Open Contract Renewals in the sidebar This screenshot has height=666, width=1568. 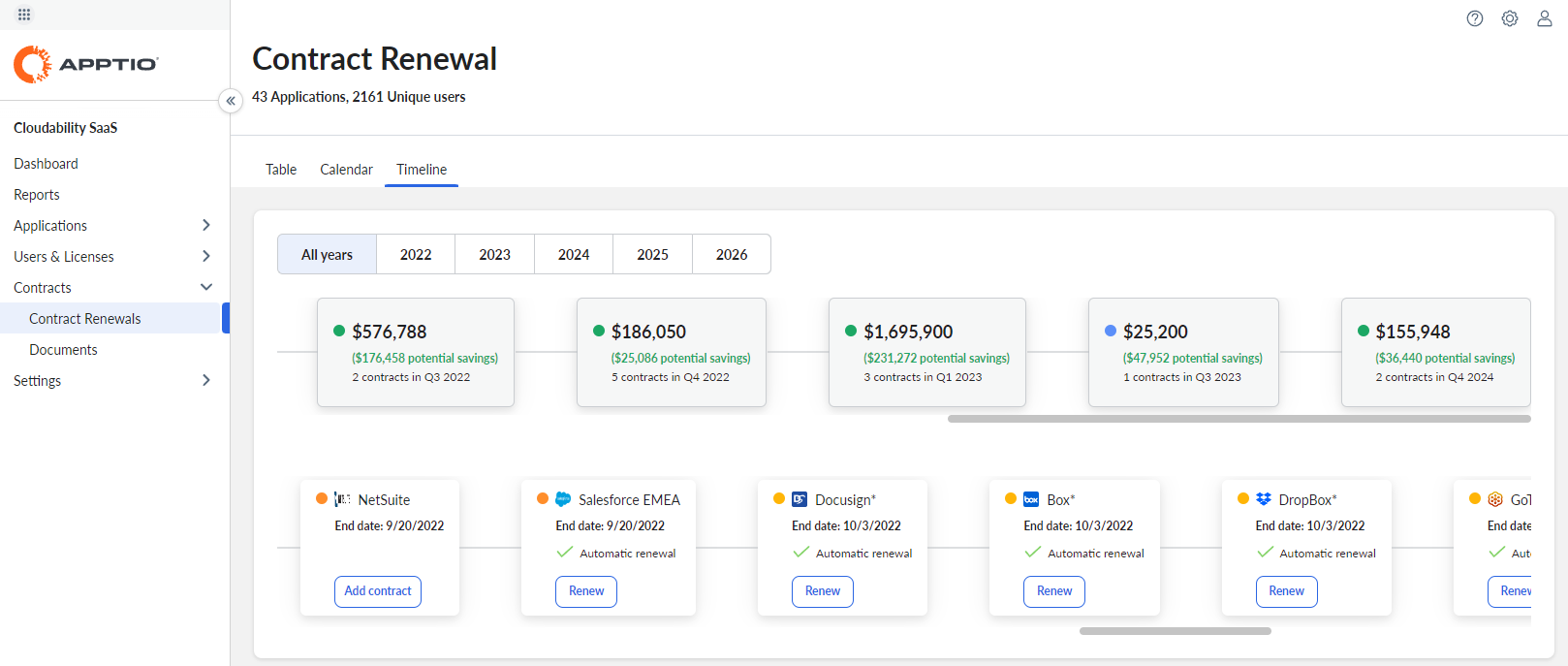click(x=114, y=318)
